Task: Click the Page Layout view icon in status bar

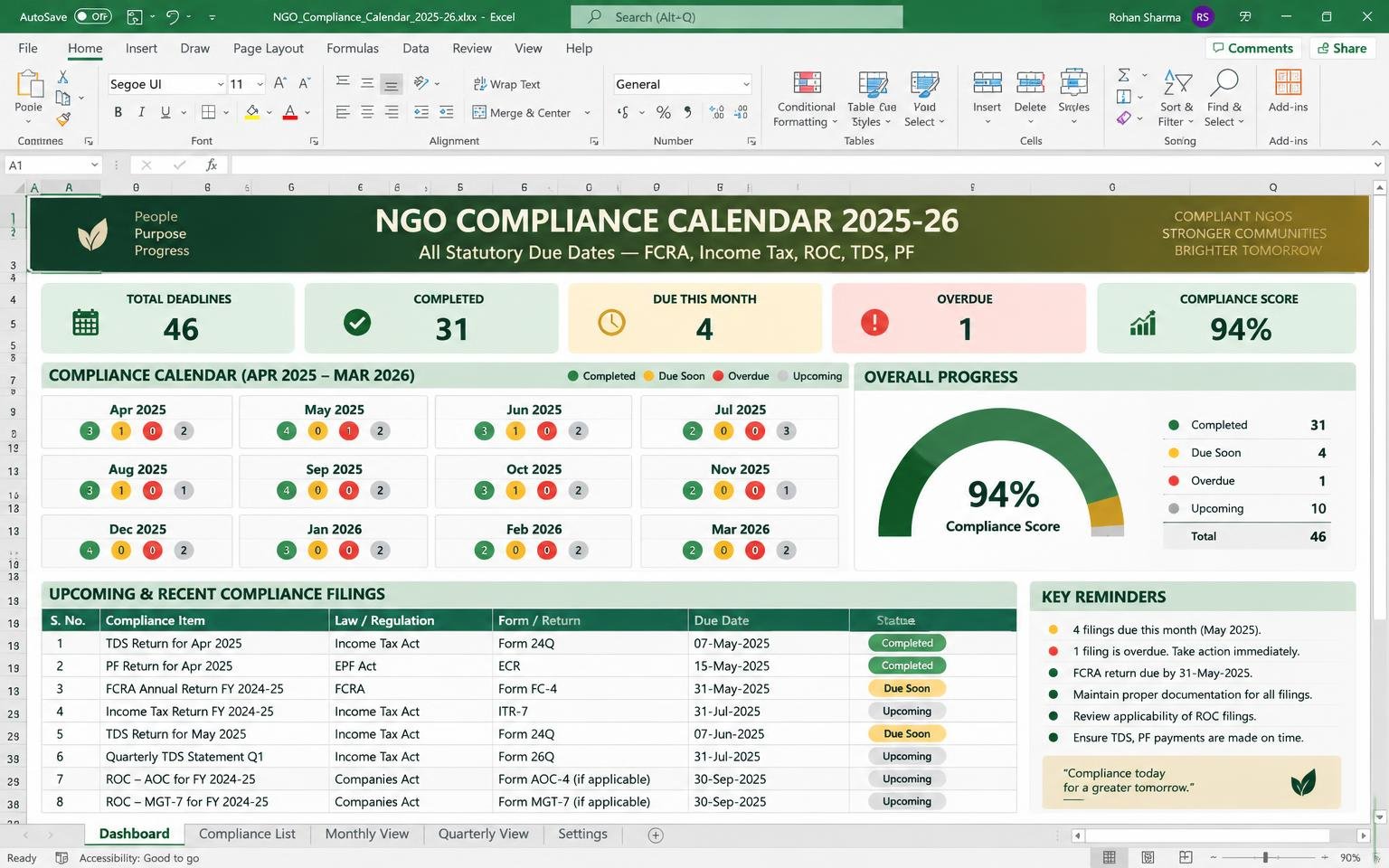Action: [x=1148, y=857]
